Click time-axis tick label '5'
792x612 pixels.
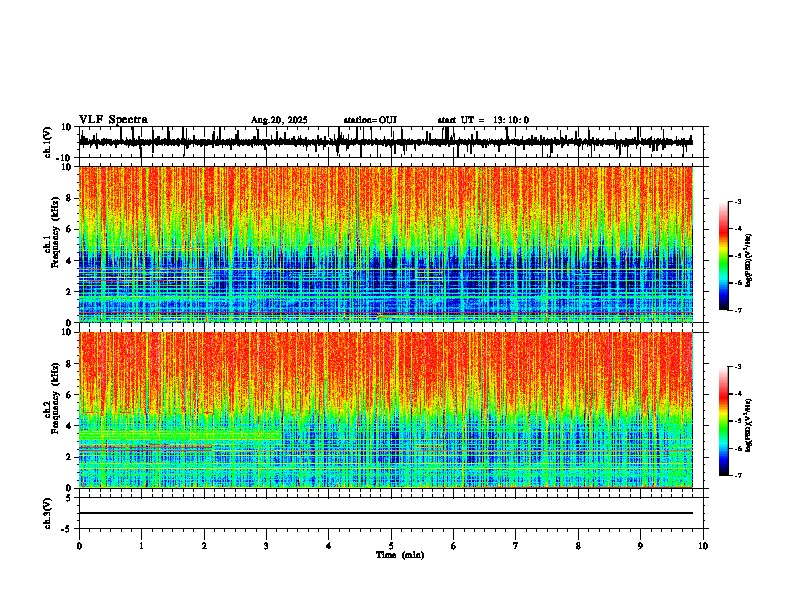(x=391, y=546)
